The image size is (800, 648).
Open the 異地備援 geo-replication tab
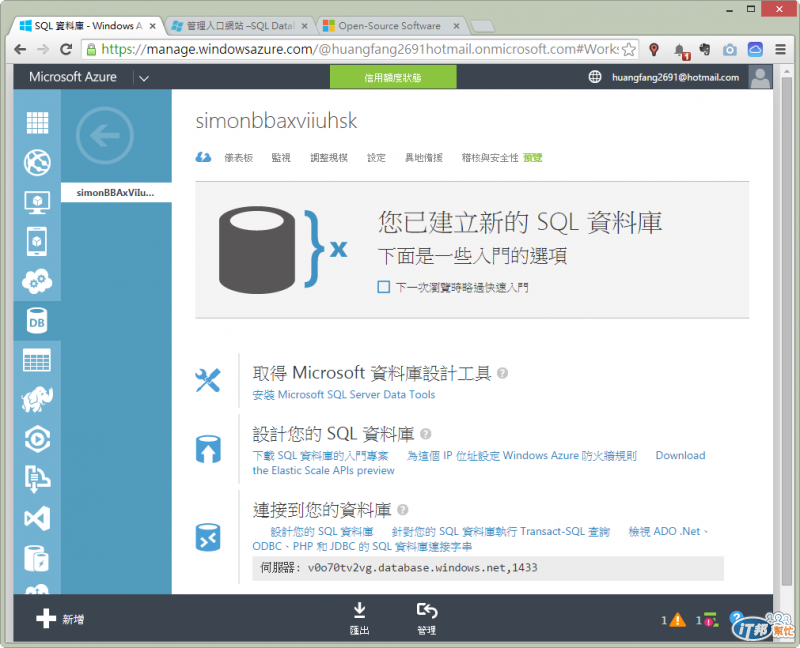424,158
